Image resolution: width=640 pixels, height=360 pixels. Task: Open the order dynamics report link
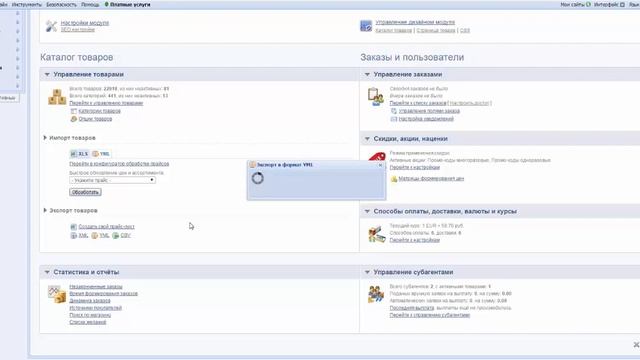[x=90, y=301]
